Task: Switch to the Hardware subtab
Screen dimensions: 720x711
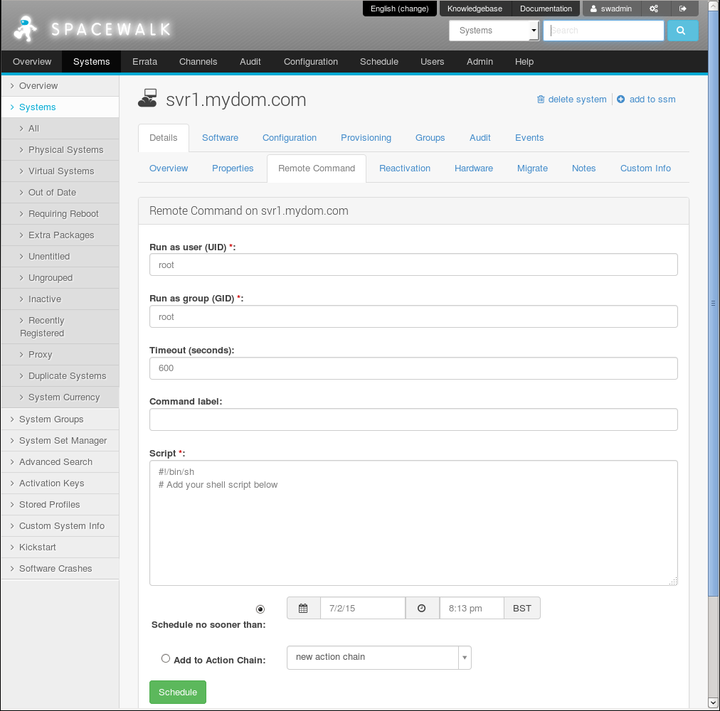Action: 473,168
